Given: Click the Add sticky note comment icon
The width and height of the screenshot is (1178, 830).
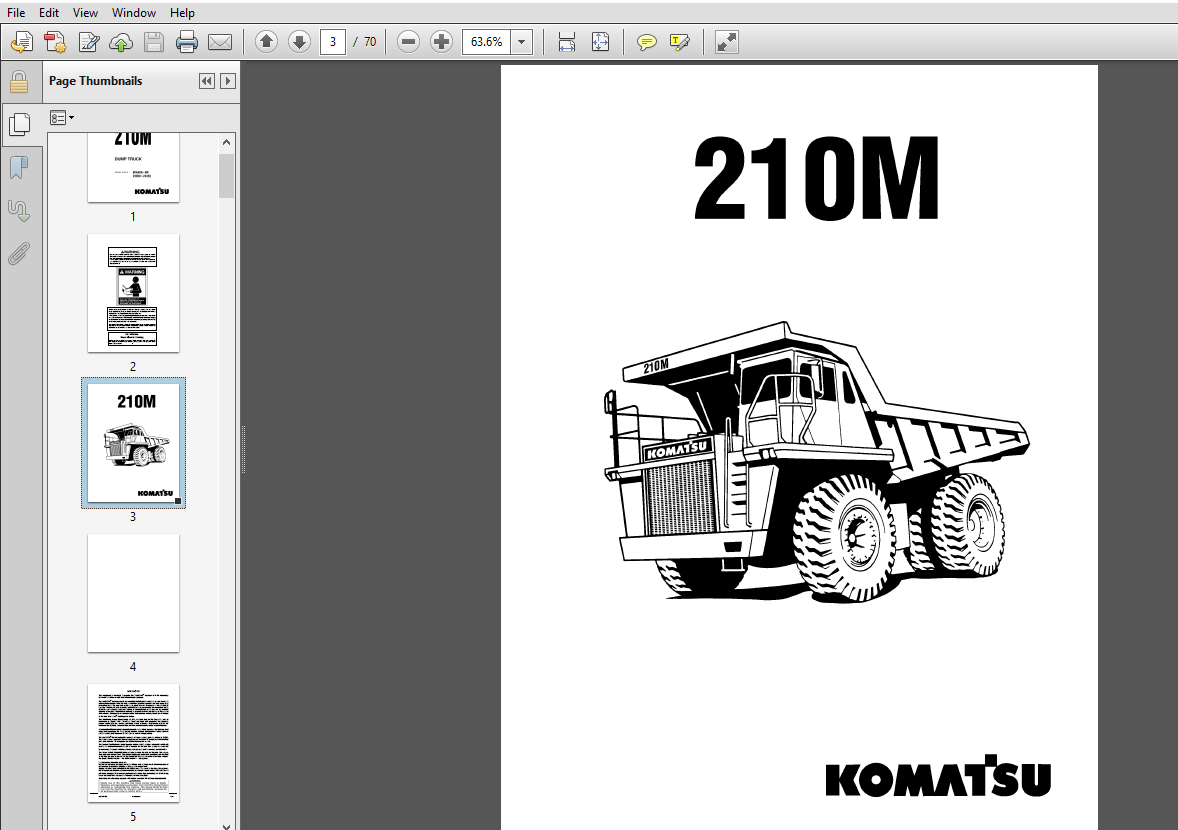Looking at the screenshot, I should 646,42.
